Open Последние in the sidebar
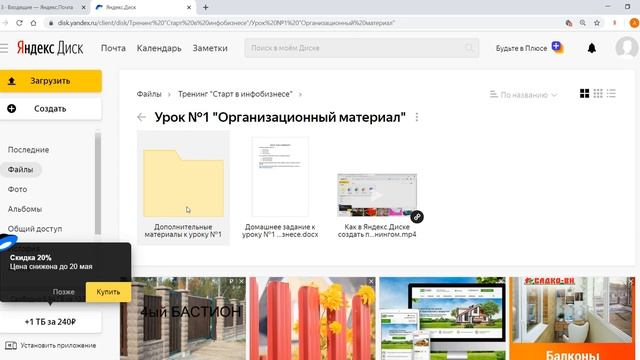Image resolution: width=640 pixels, height=360 pixels. [28, 150]
